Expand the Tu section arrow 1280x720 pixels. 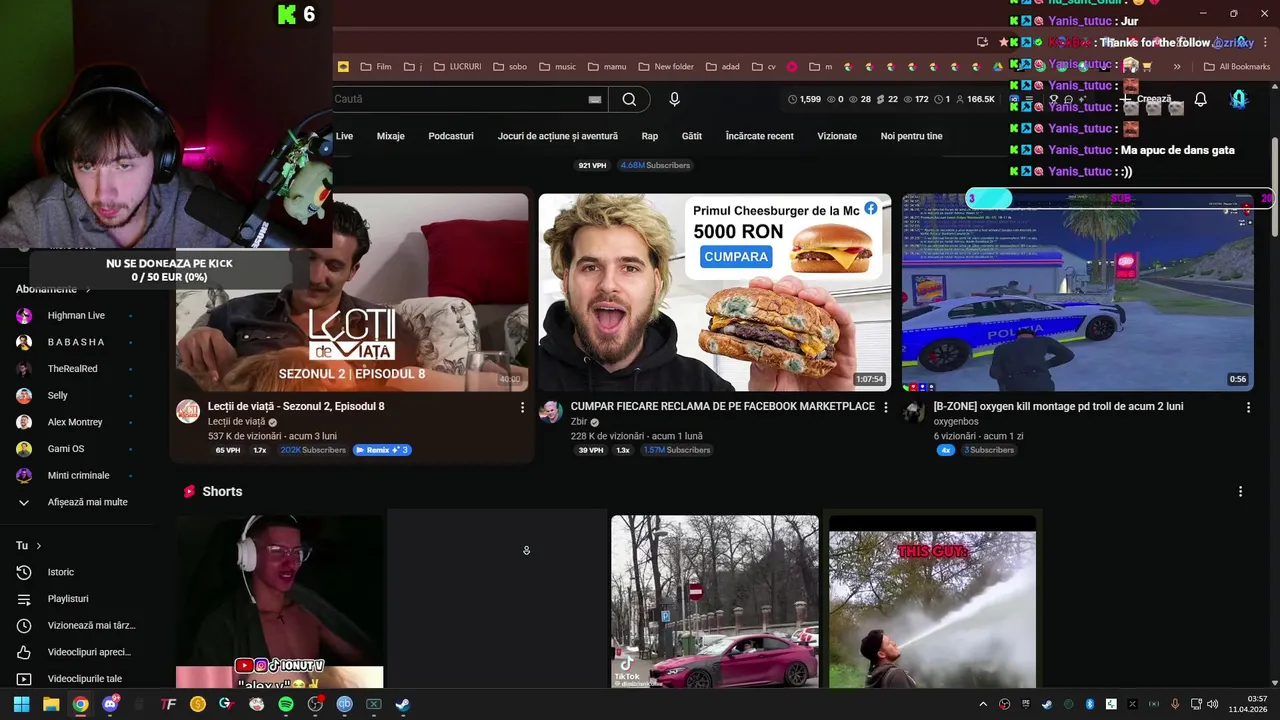[39, 546]
